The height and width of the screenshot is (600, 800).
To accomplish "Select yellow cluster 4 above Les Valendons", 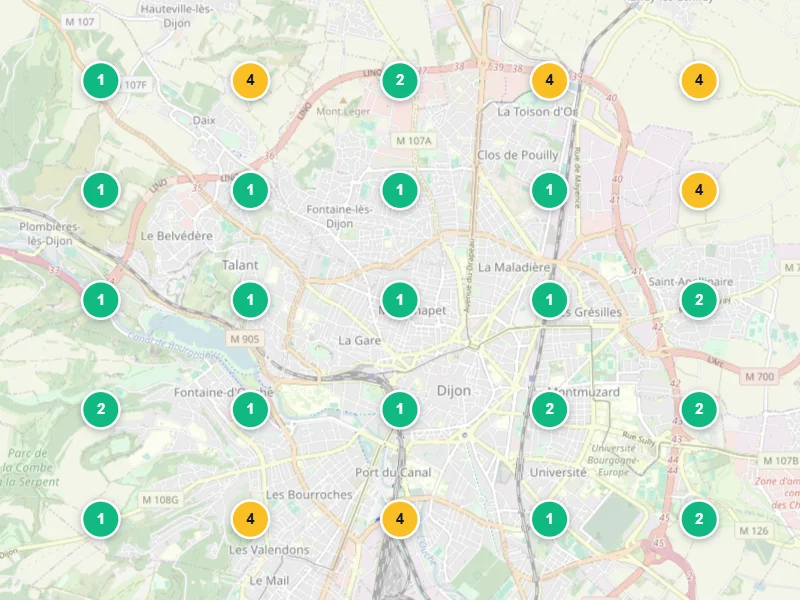I will click(x=250, y=519).
